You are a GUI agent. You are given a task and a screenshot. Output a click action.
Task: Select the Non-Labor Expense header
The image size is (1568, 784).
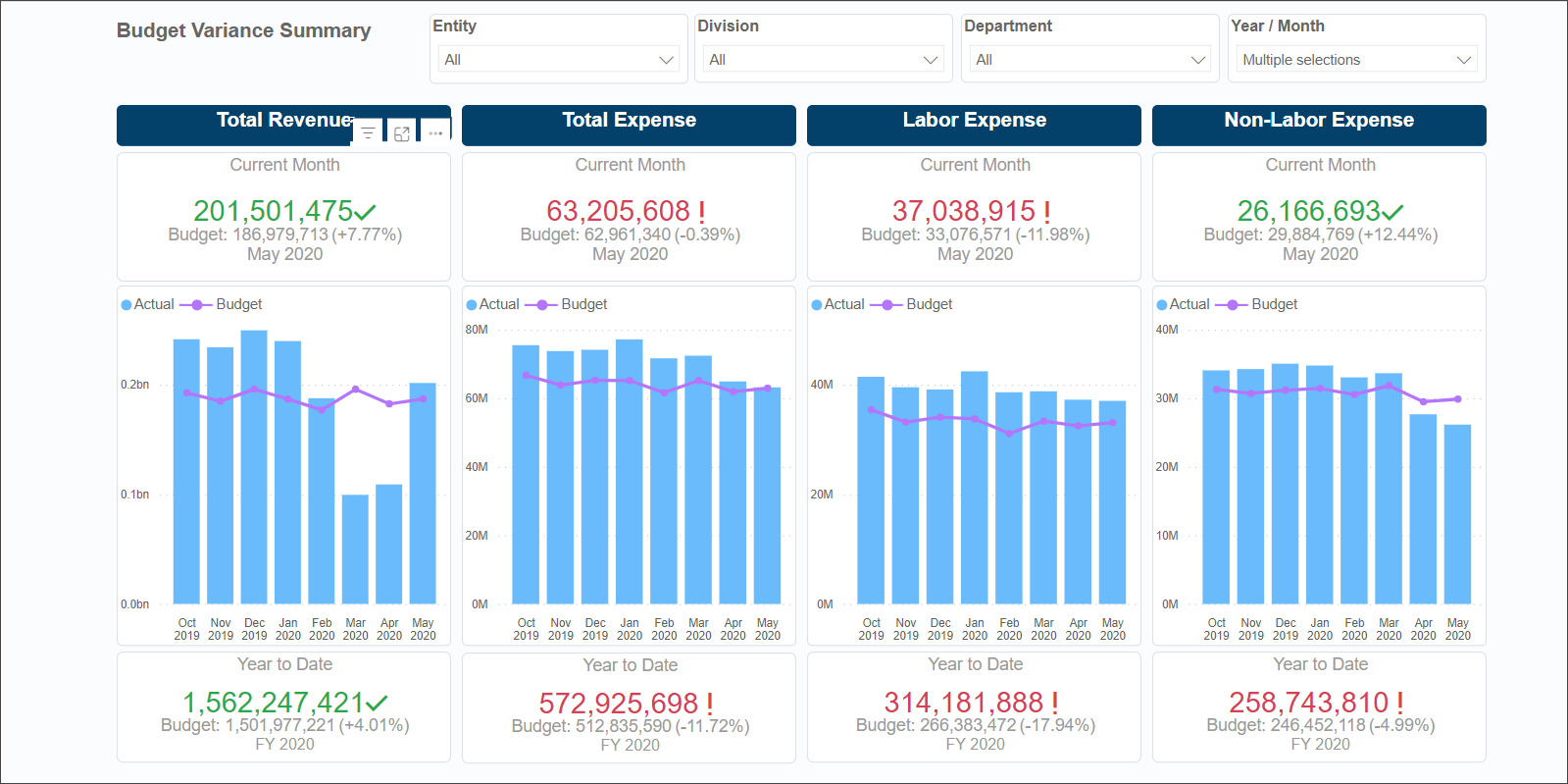coord(1318,121)
